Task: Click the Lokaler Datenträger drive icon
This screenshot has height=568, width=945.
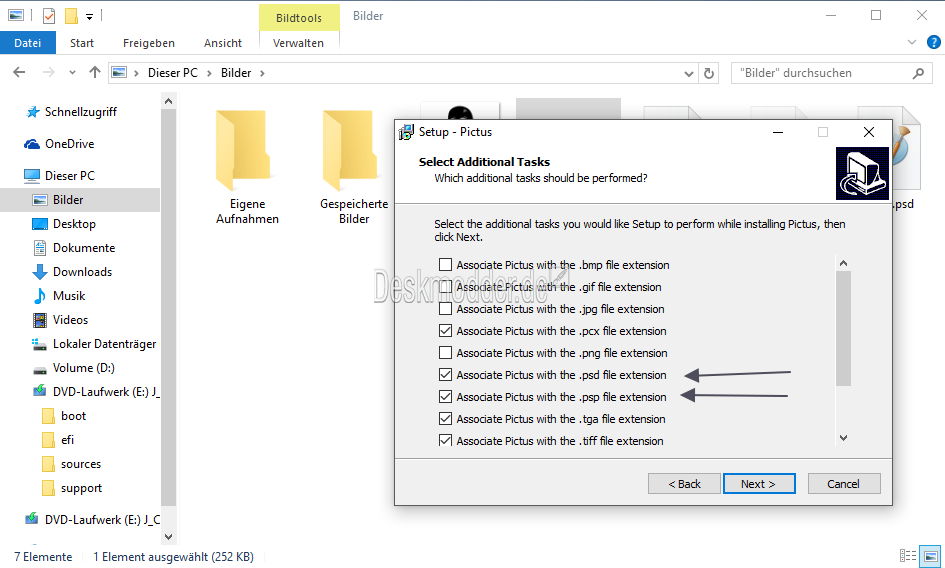Action: [x=39, y=344]
